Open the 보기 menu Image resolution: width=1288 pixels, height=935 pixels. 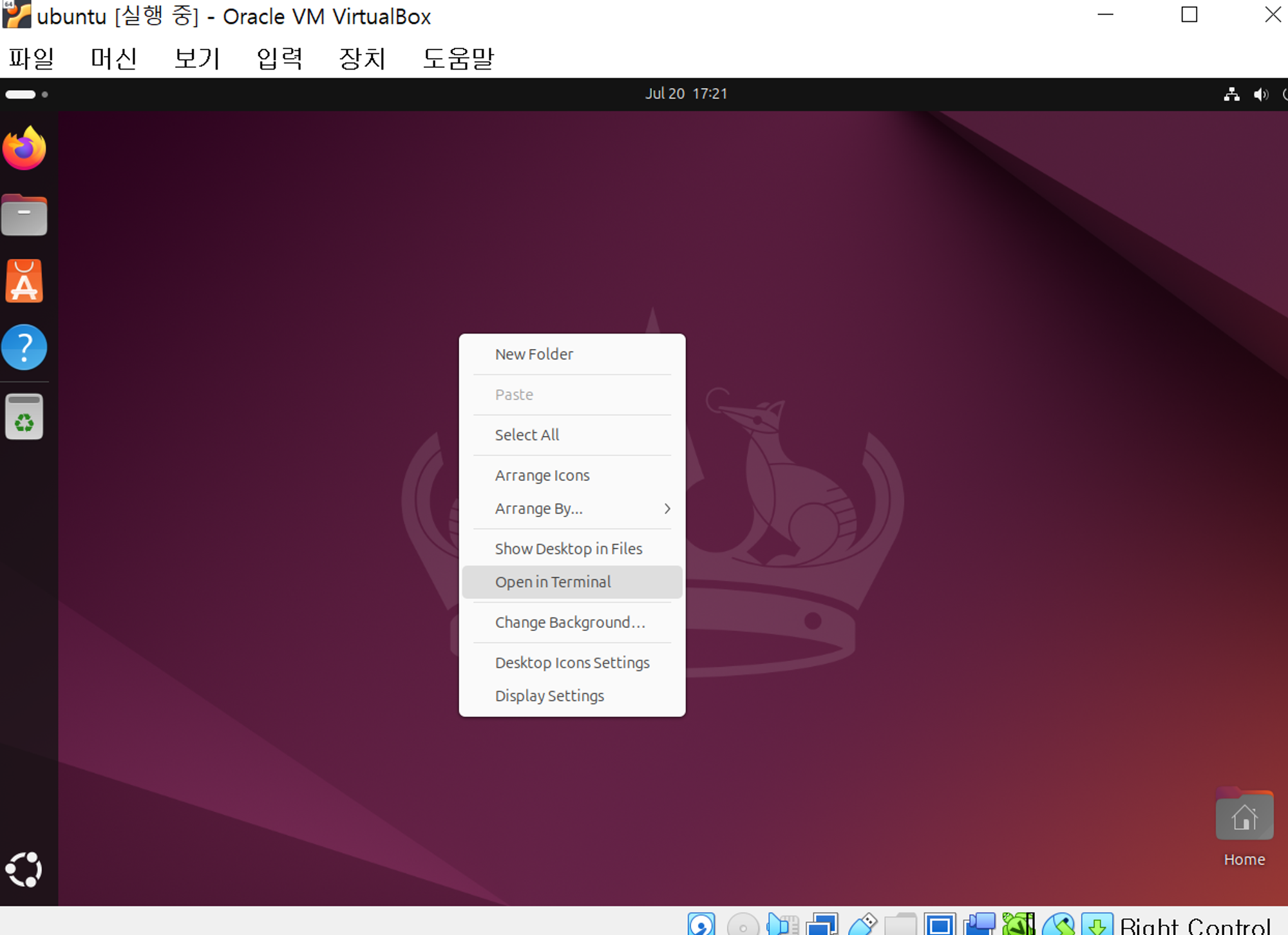point(197,59)
